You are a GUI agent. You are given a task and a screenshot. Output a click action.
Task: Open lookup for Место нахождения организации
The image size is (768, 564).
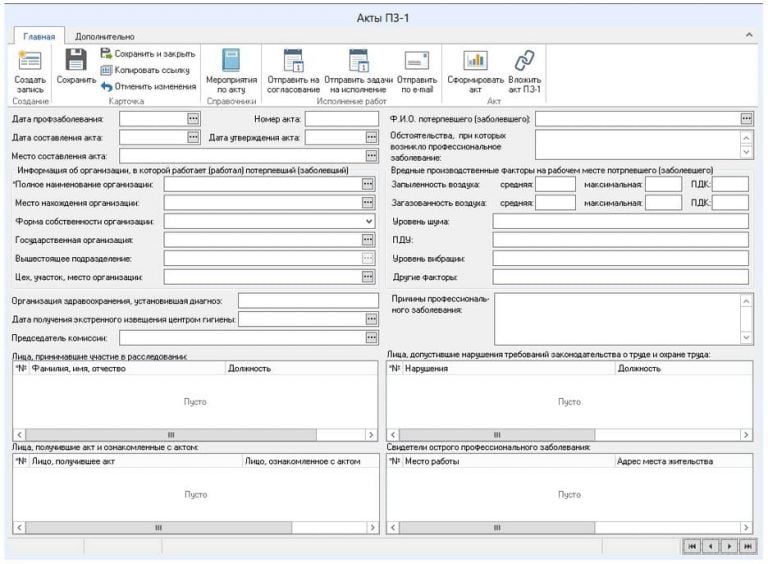368,203
